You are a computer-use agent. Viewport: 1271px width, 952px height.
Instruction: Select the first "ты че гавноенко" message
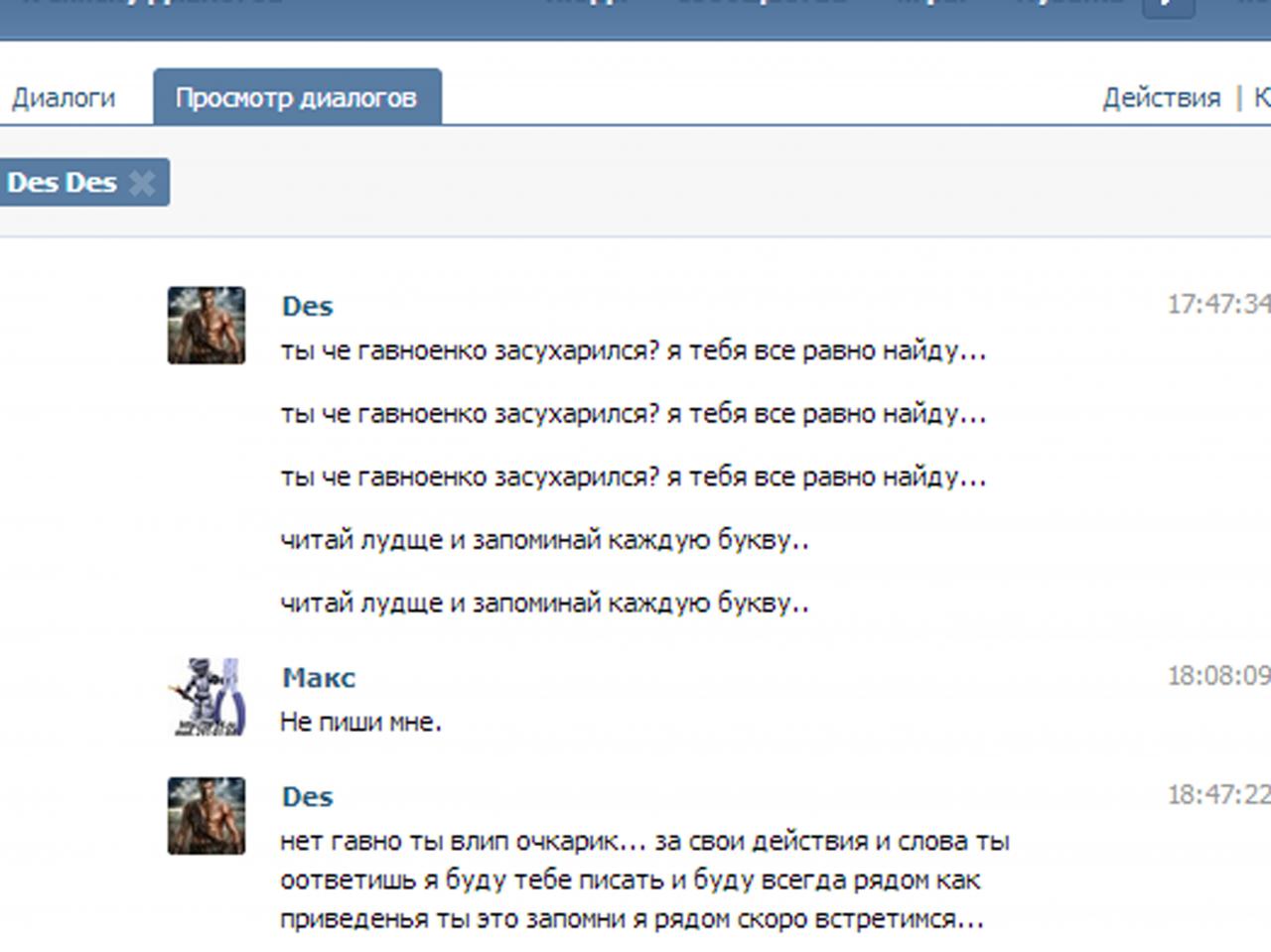tap(633, 351)
